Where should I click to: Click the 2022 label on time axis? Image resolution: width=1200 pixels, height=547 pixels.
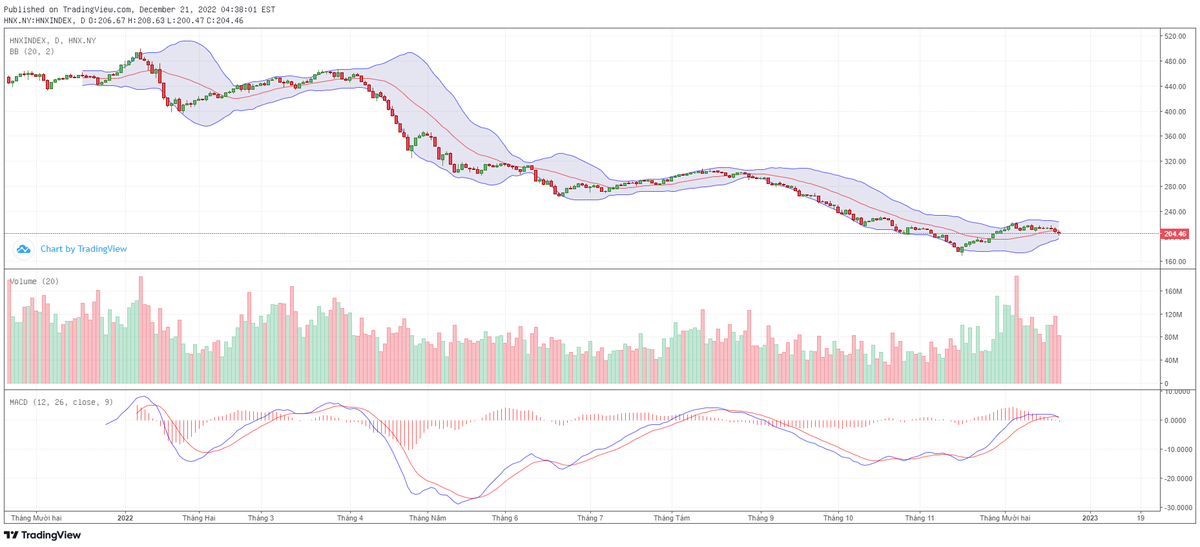click(125, 518)
